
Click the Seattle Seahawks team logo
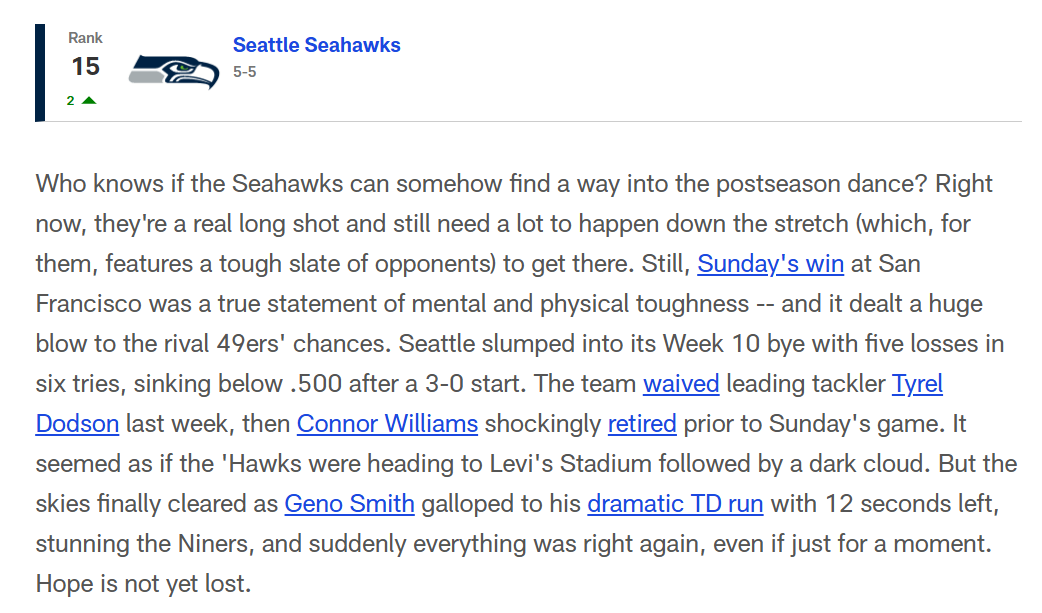pos(173,71)
